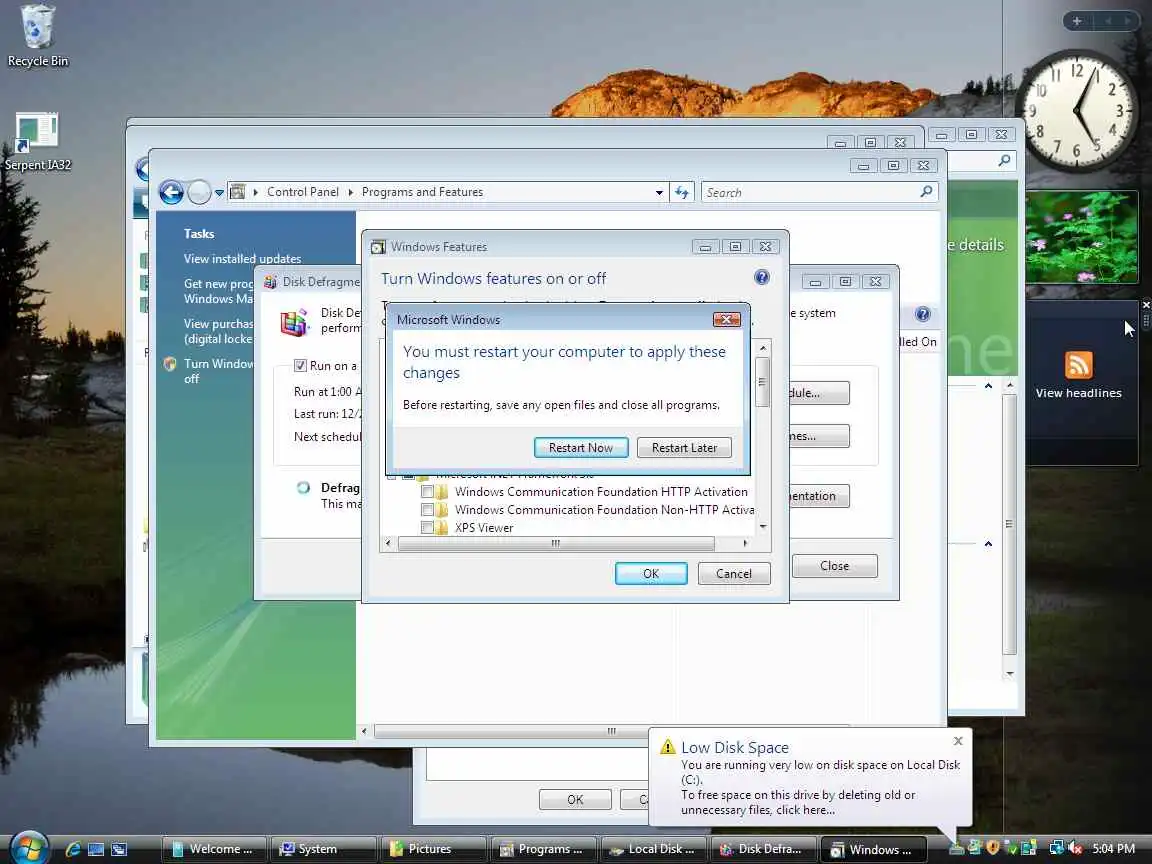Click the Programs and Features search box
This screenshot has width=1152, height=864.
(x=808, y=192)
